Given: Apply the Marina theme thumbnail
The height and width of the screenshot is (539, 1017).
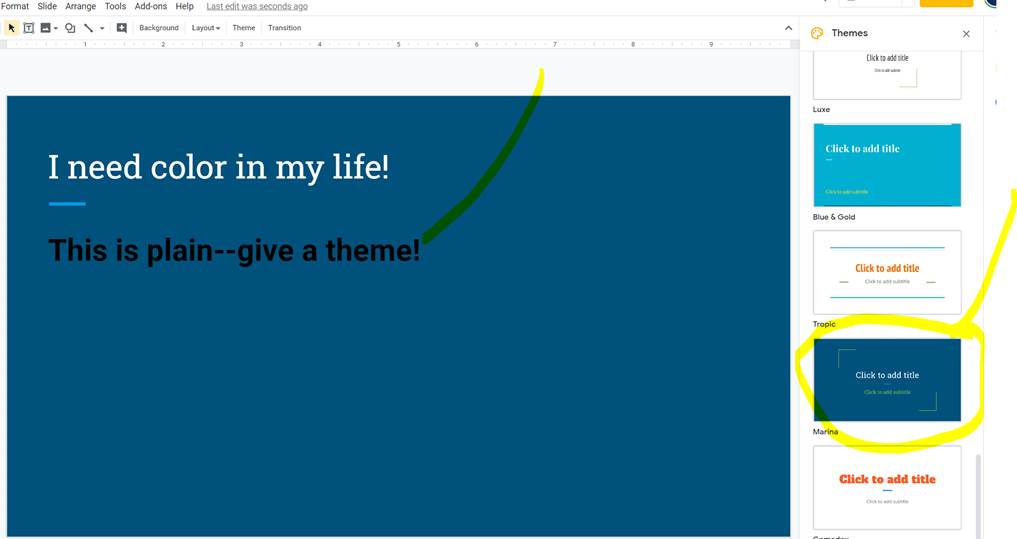Looking at the screenshot, I should [x=887, y=380].
